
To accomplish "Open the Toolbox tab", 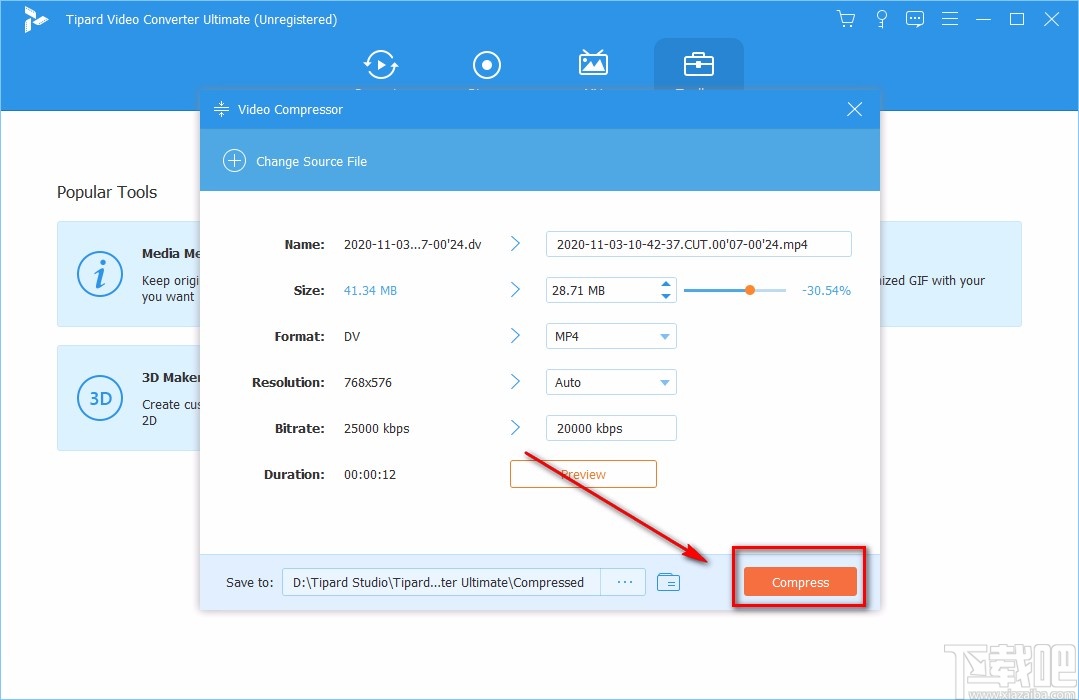I will (x=698, y=66).
